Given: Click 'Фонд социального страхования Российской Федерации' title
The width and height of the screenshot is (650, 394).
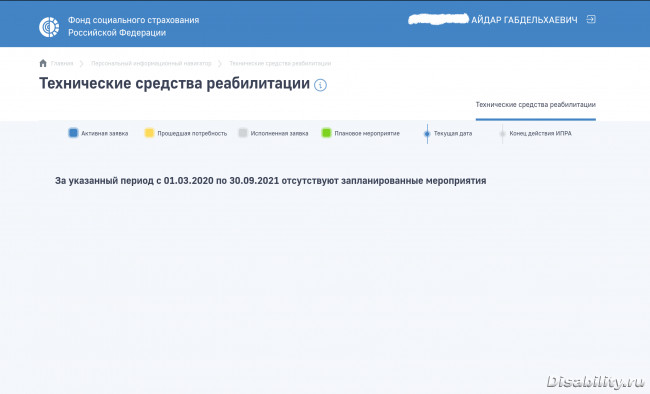Looking at the screenshot, I should (133, 26).
